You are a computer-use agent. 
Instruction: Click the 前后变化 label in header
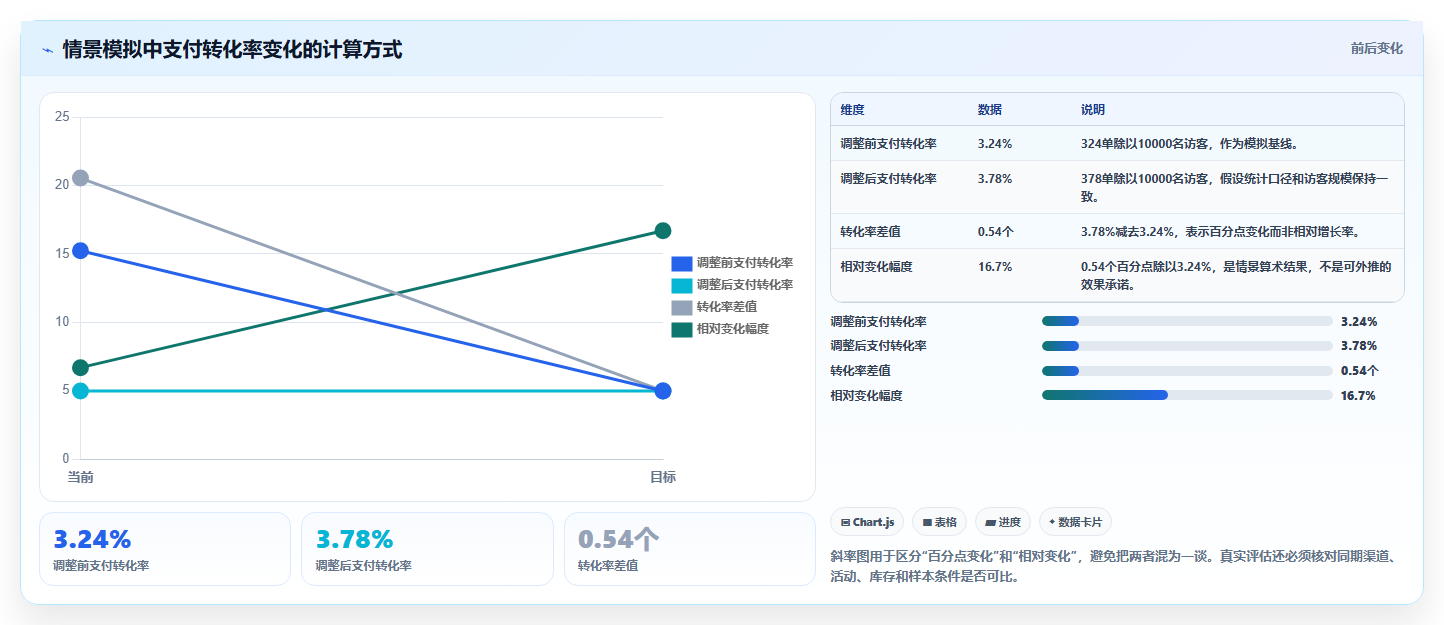tap(1376, 48)
